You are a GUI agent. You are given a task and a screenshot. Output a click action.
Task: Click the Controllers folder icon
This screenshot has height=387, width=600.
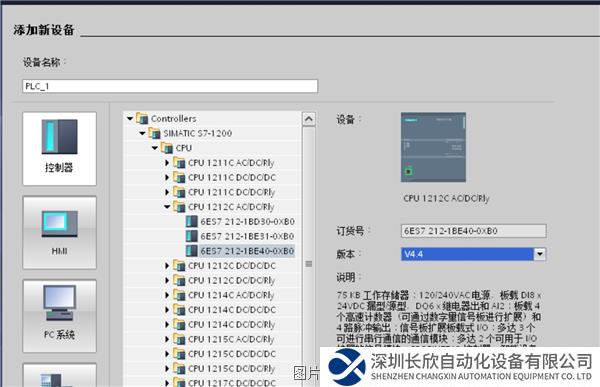142,118
